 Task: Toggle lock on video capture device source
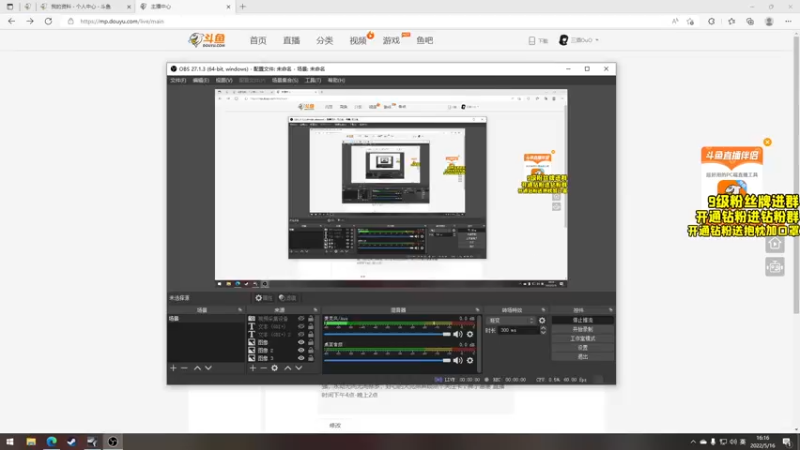tap(311, 318)
